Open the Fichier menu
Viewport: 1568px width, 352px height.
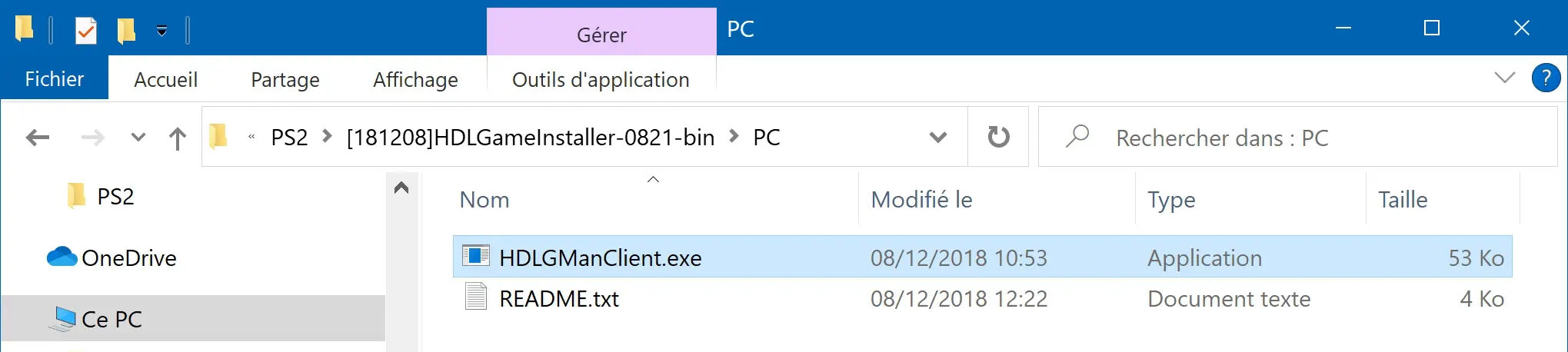[x=55, y=78]
